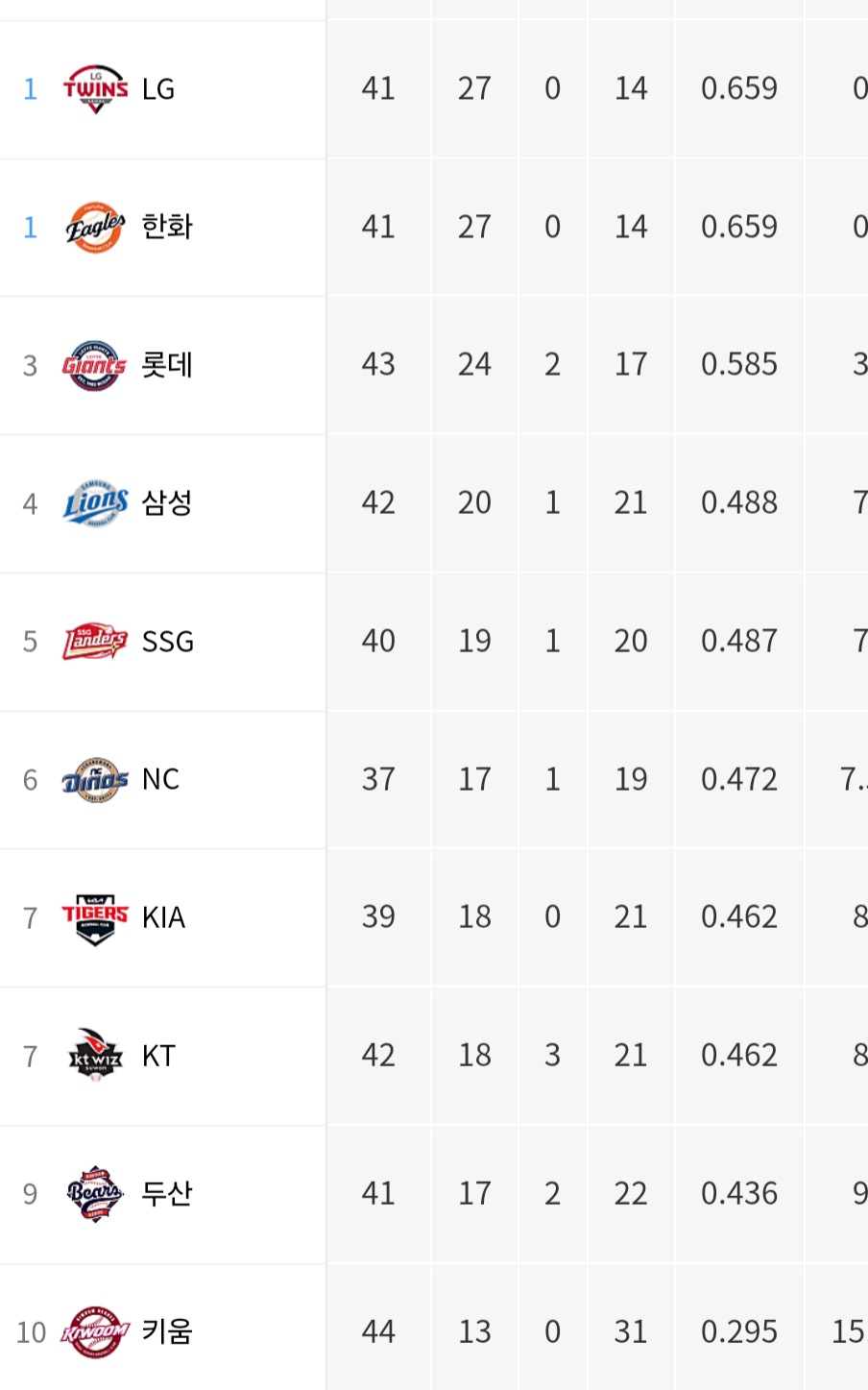The image size is (868, 1390).
Task: Click the Doosan Bears team logo
Action: point(95,1194)
